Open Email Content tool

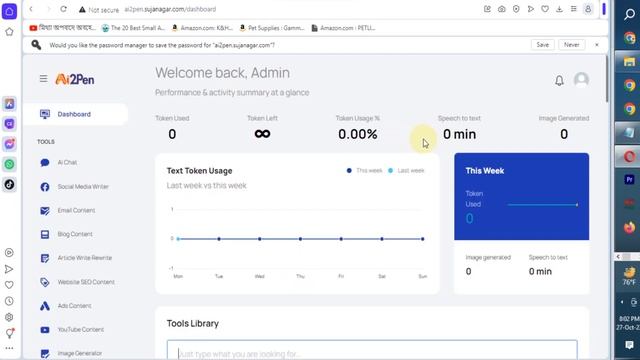76,210
